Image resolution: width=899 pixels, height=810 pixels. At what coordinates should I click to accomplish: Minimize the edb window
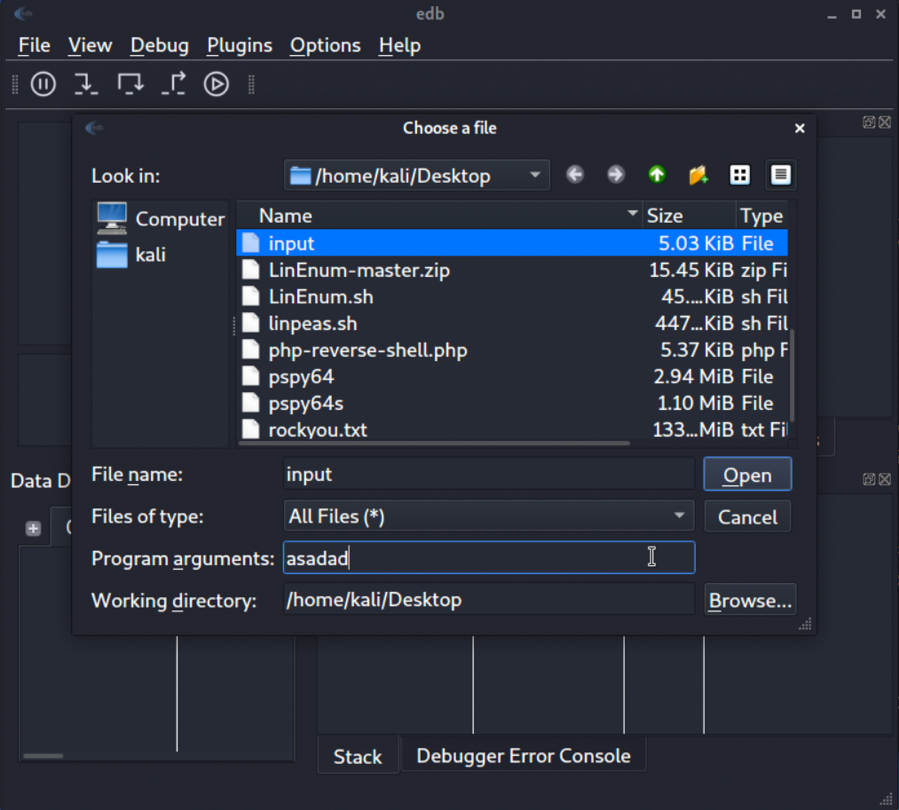pos(832,15)
